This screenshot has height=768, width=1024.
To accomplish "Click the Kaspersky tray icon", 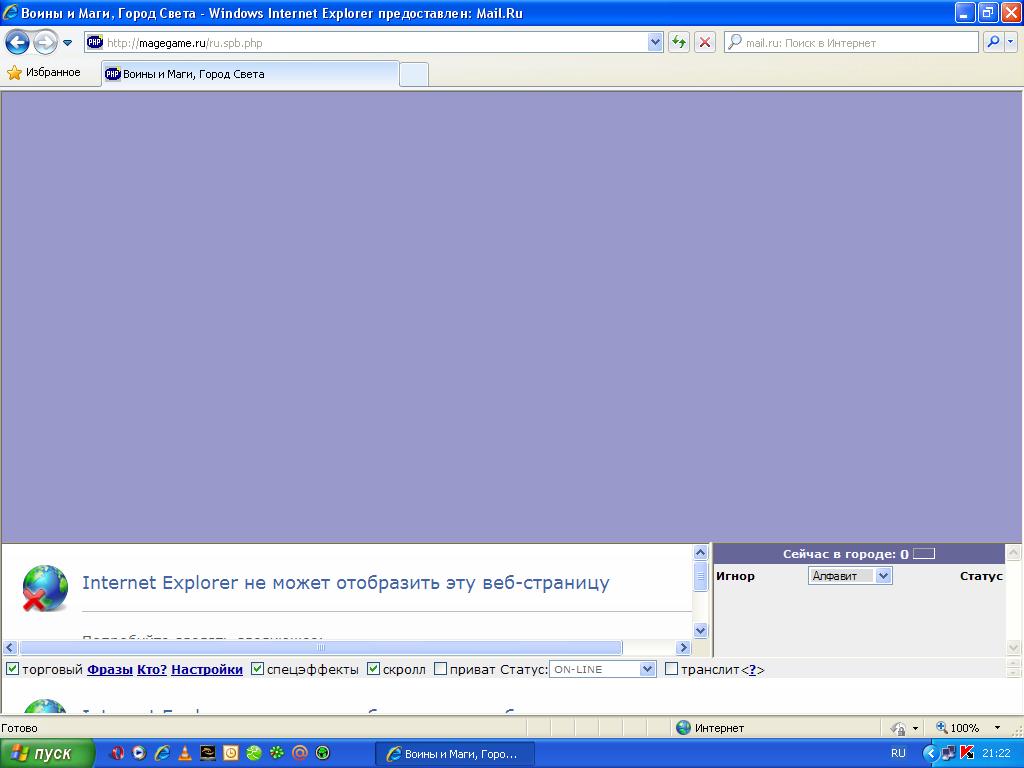I will (967, 753).
